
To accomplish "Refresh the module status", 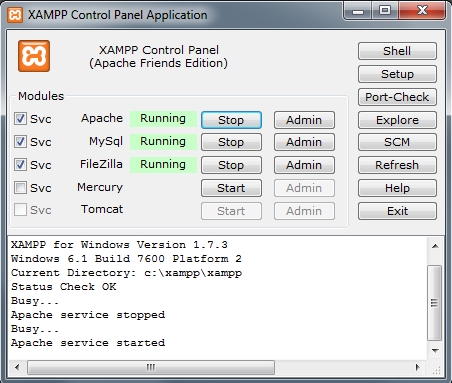I will point(397,165).
